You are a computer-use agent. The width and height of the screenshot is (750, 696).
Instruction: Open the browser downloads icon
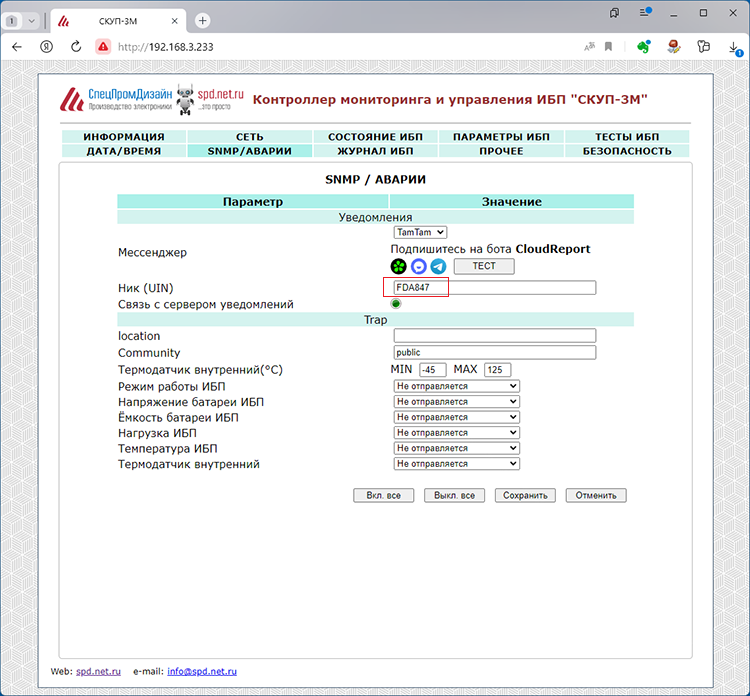point(733,46)
